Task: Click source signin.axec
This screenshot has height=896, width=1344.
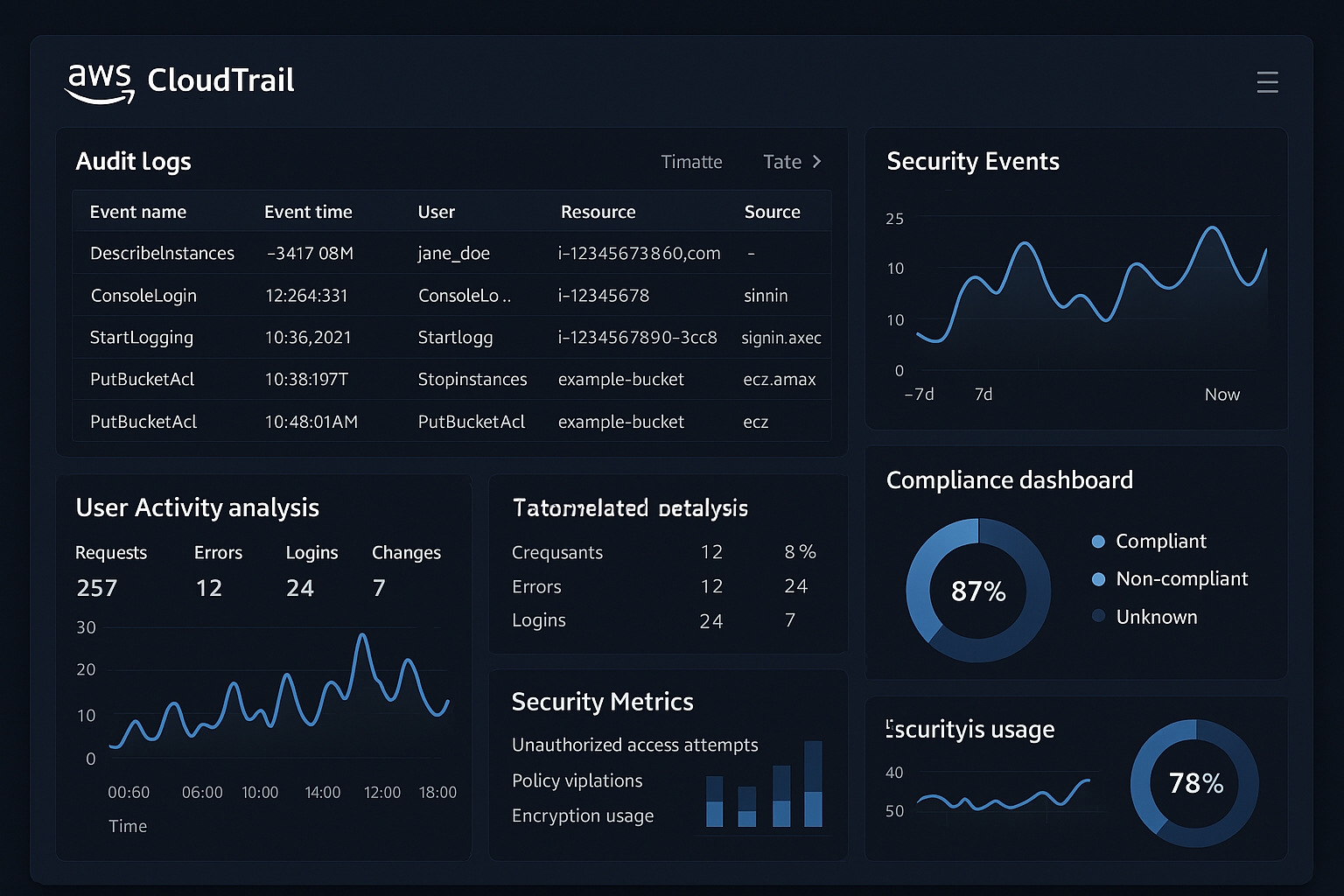Action: (781, 338)
